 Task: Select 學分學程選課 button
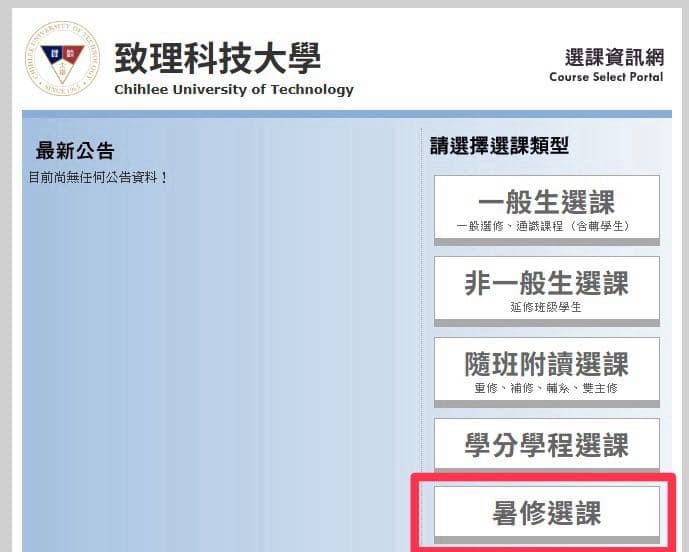pyautogui.click(x=547, y=445)
